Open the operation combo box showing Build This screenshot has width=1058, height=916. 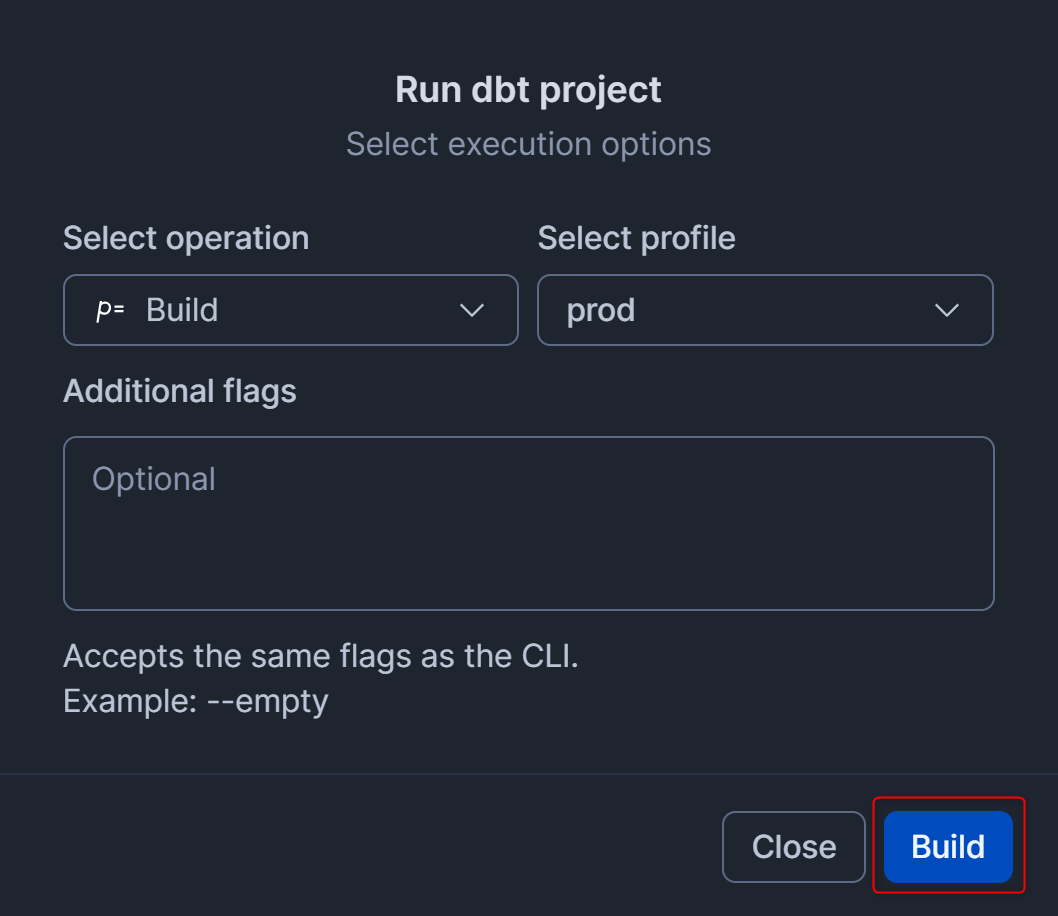290,310
